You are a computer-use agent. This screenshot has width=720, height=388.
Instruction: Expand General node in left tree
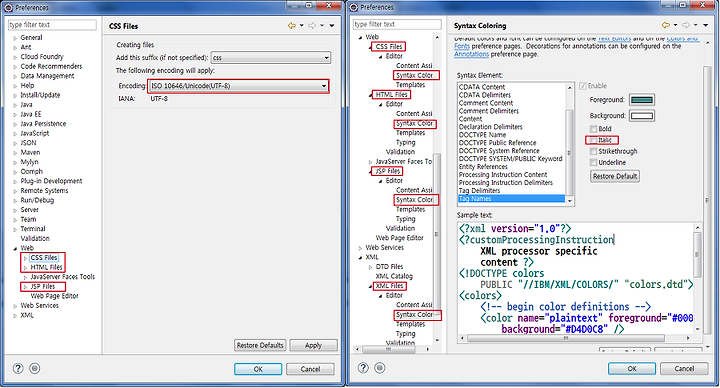click(15, 38)
